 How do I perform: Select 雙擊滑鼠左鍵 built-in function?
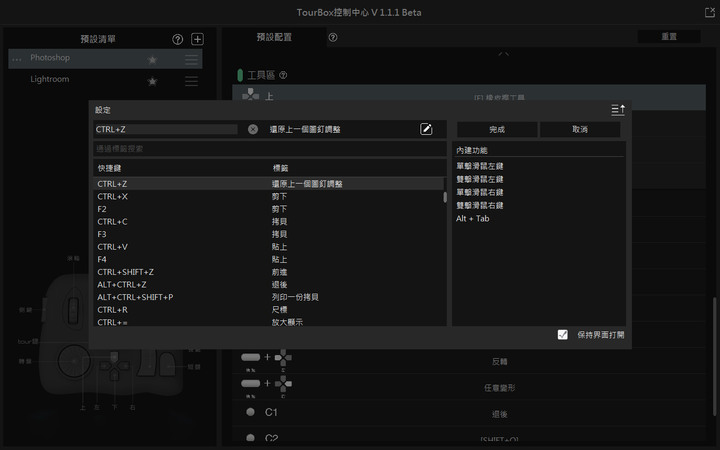[x=479, y=179]
